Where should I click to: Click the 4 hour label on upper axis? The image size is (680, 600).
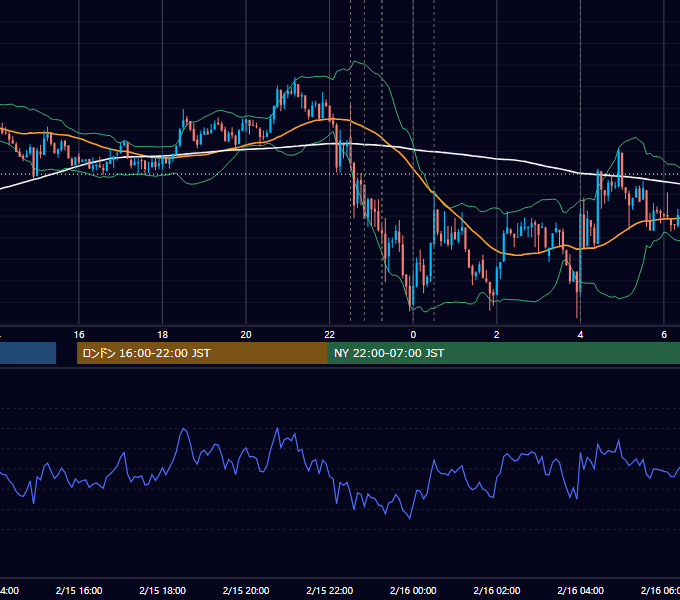[x=580, y=335]
